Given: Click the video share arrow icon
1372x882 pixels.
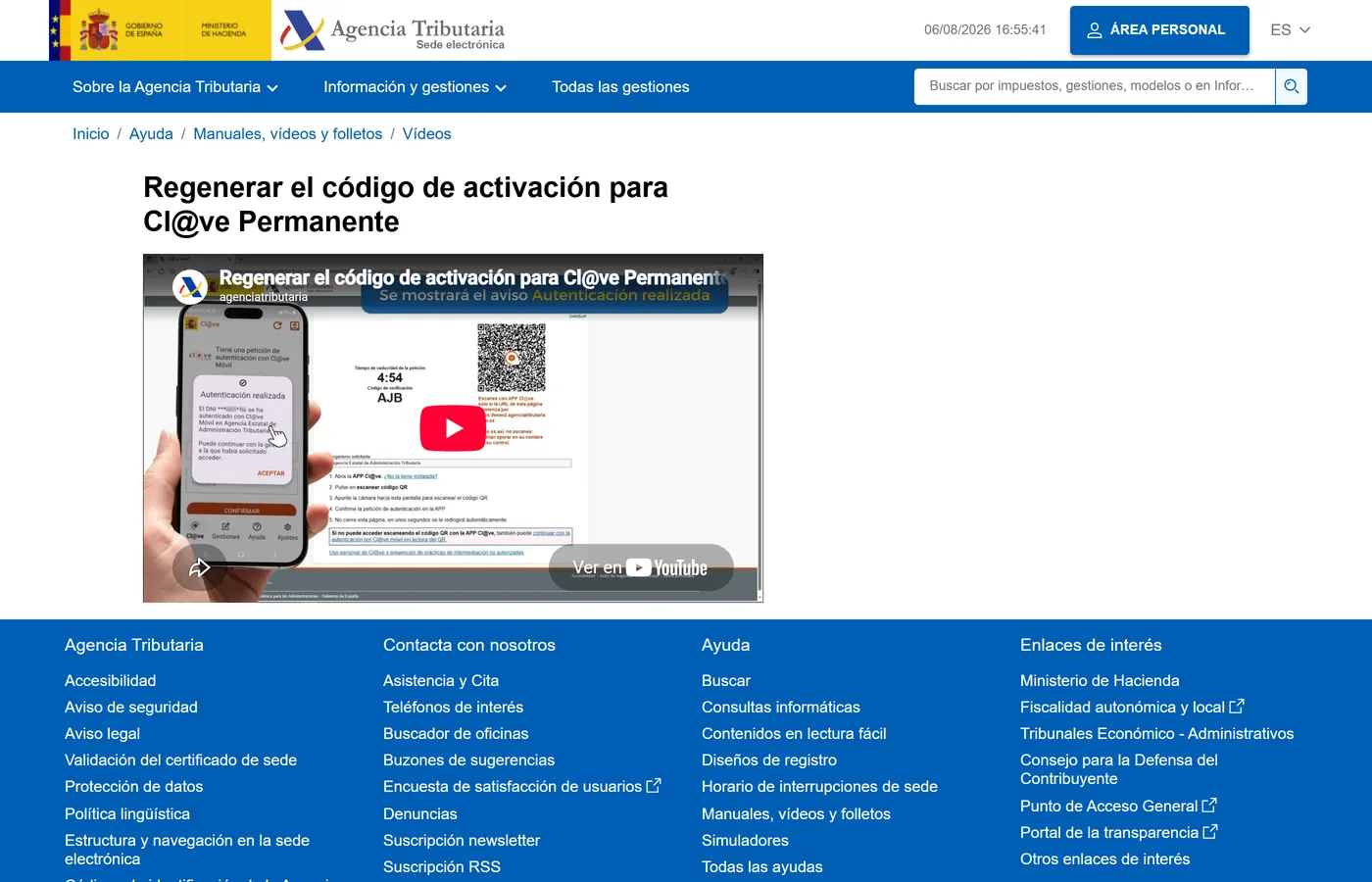Looking at the screenshot, I should coord(200,568).
